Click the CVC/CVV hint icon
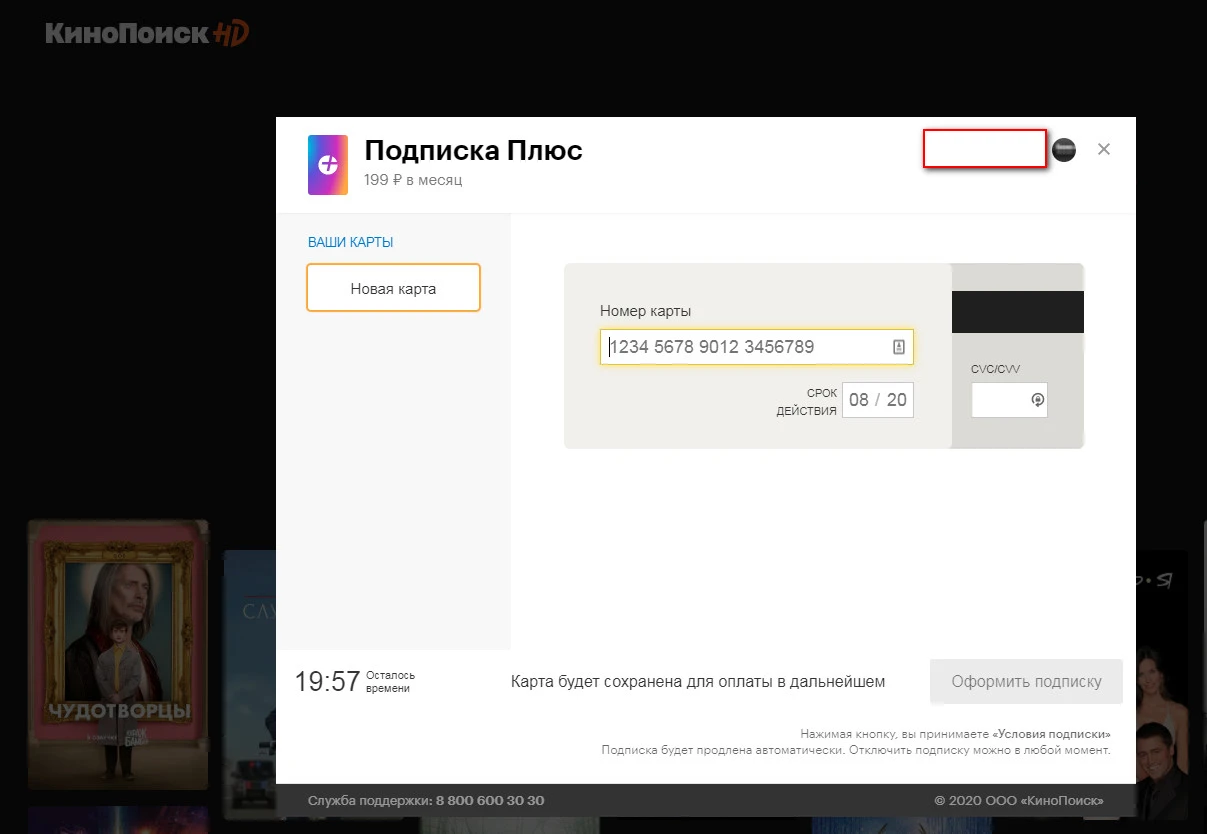Image resolution: width=1207 pixels, height=834 pixels. pos(1037,400)
